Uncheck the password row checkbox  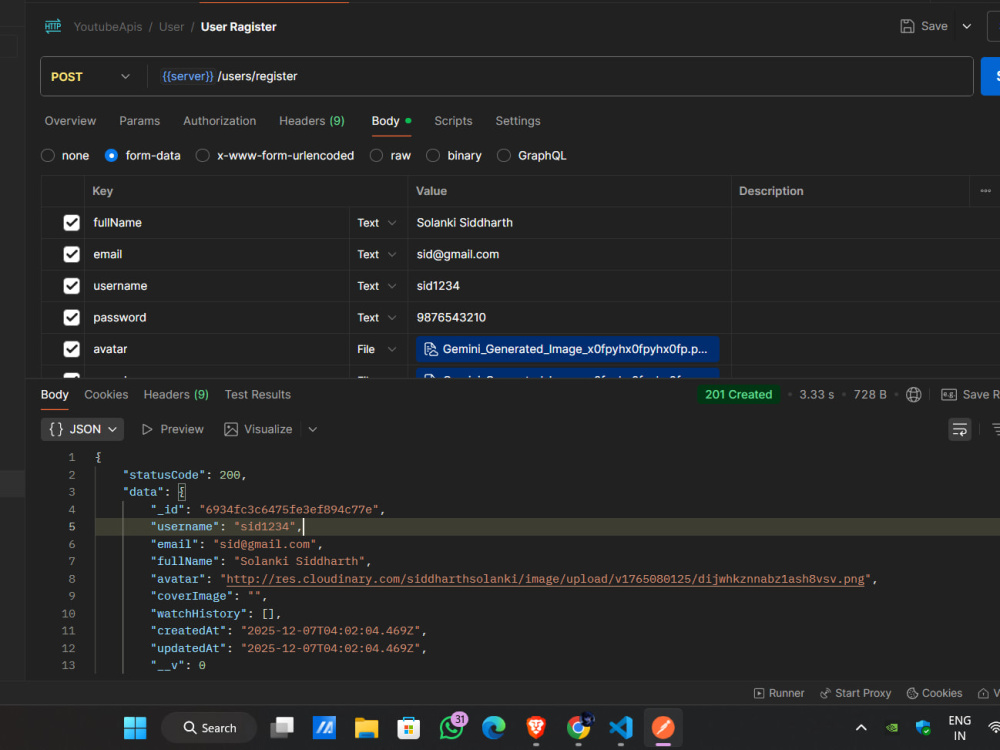tap(71, 318)
